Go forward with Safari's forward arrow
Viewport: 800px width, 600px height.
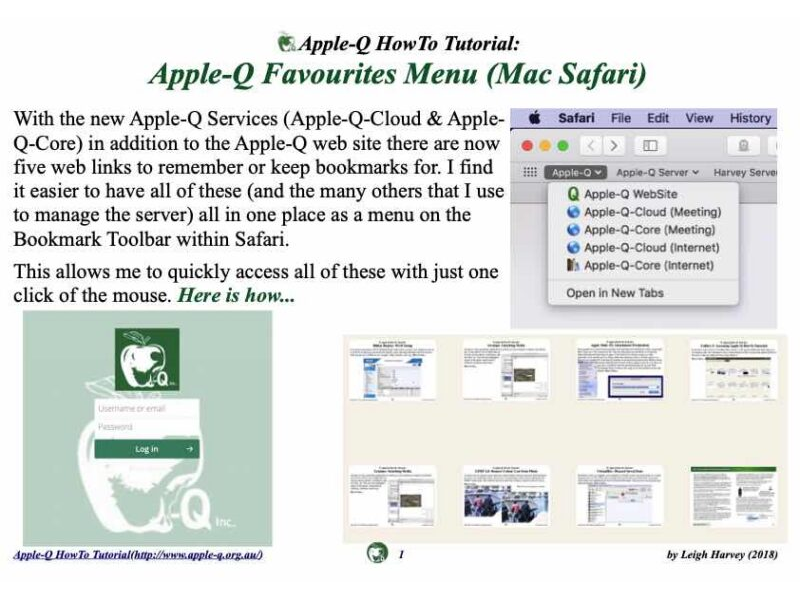(x=614, y=146)
